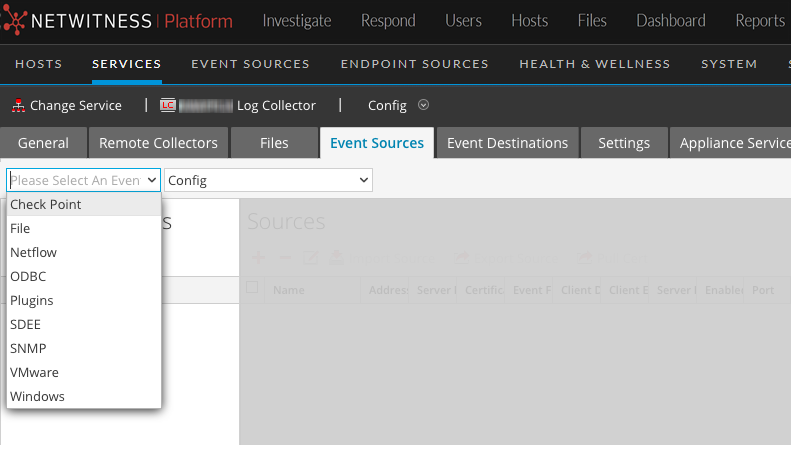Click the Add source plus icon
Image resolution: width=791 pixels, height=464 pixels.
tap(258, 258)
